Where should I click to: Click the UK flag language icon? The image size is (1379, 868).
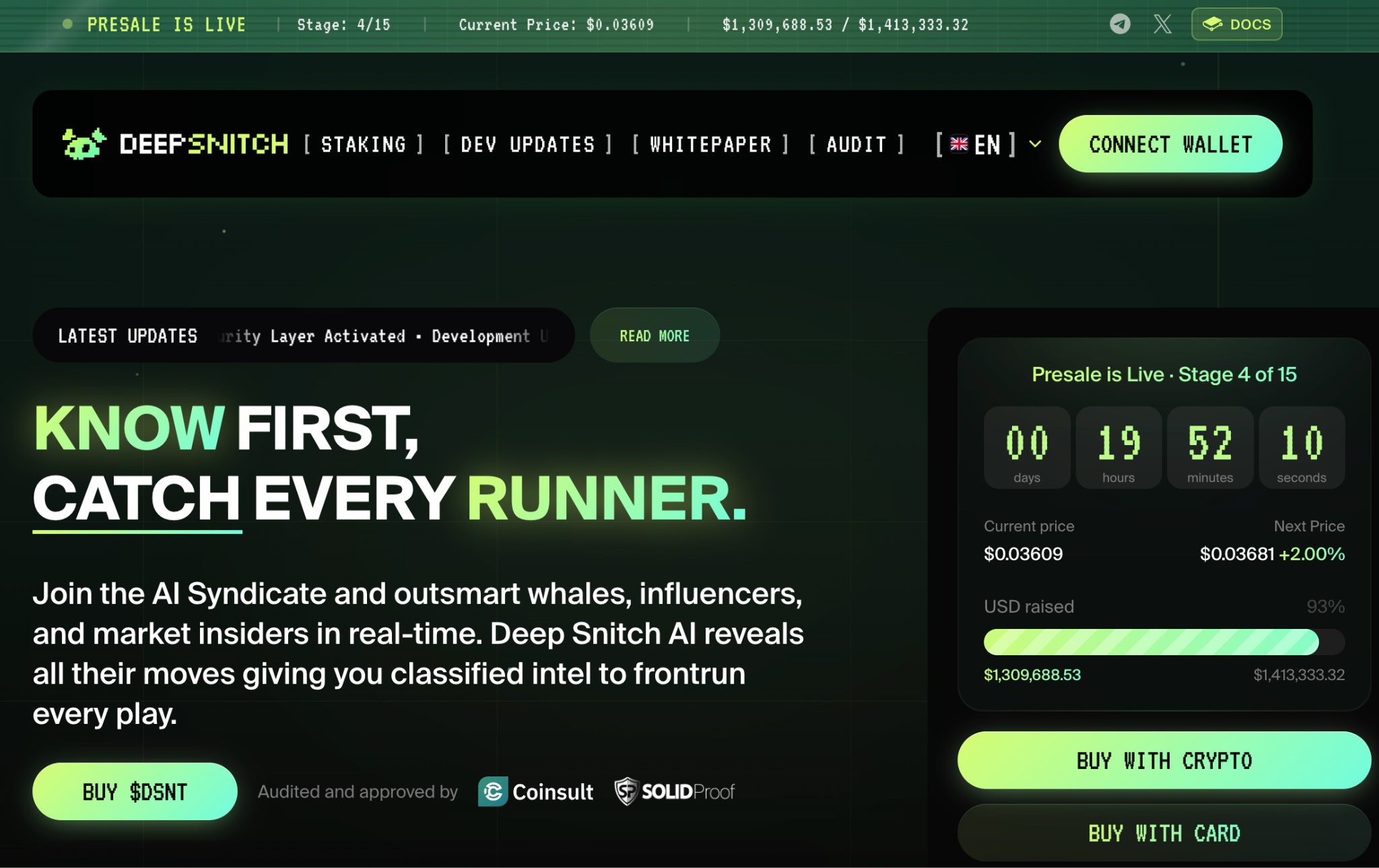(959, 144)
